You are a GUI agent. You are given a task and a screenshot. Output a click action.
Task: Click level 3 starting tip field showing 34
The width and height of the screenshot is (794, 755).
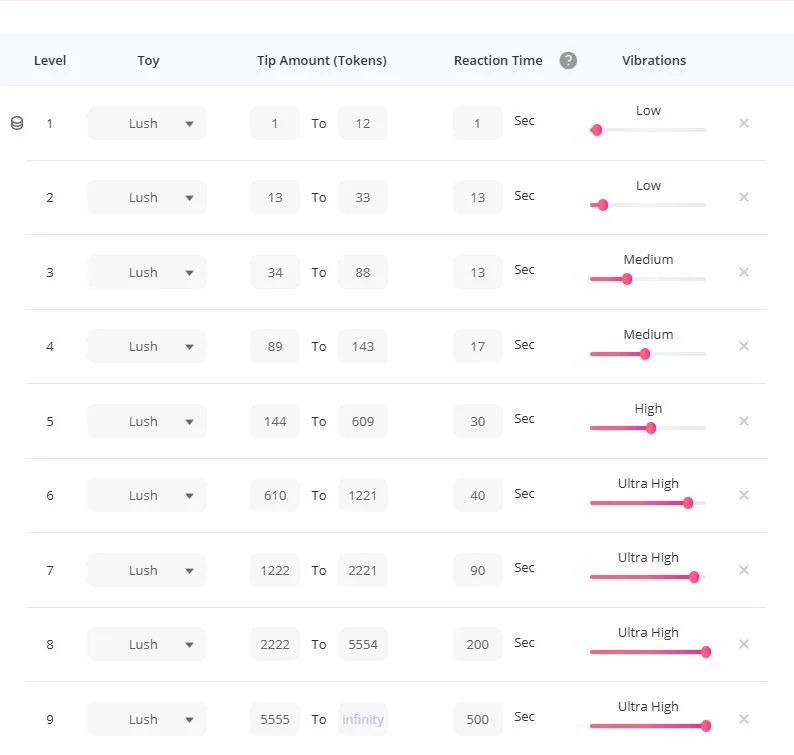point(275,272)
